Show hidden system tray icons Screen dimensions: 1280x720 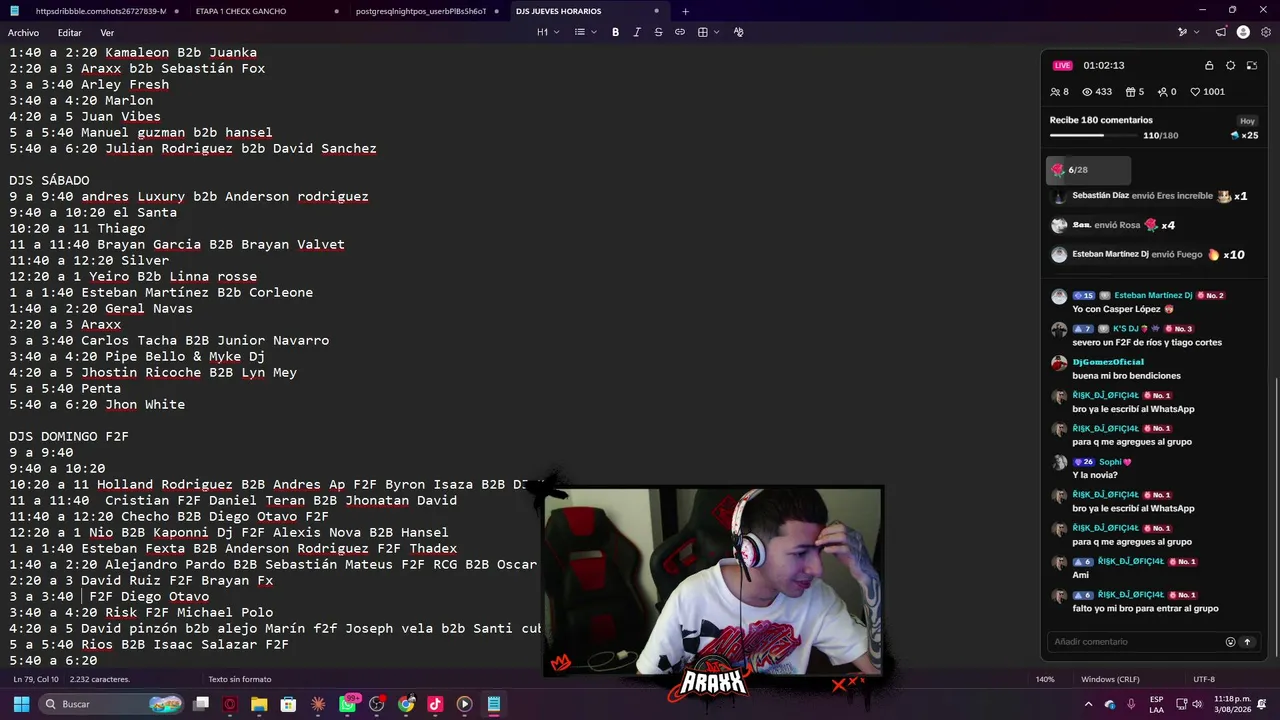pos(1089,704)
